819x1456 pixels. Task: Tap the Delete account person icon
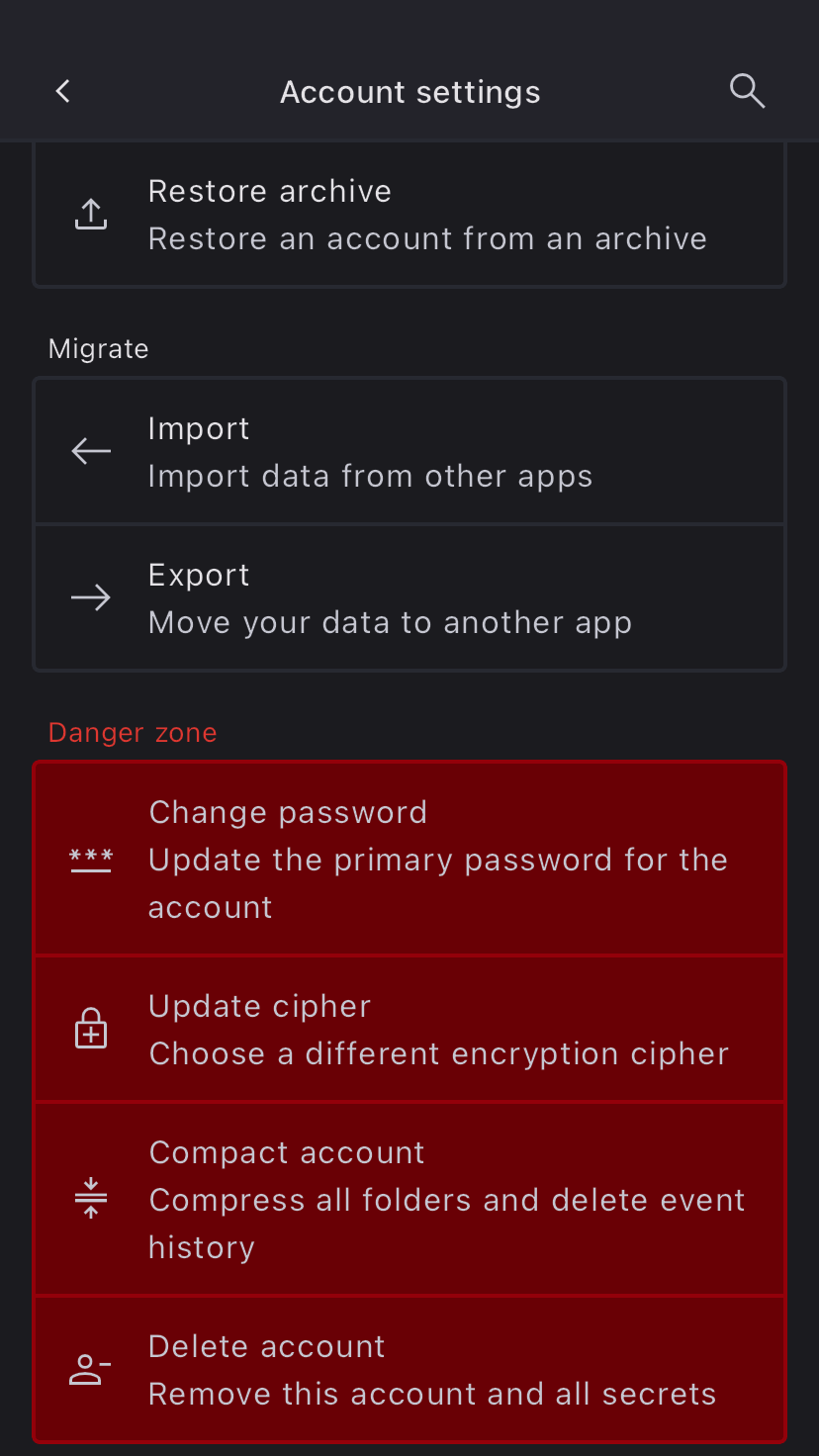pos(91,1369)
